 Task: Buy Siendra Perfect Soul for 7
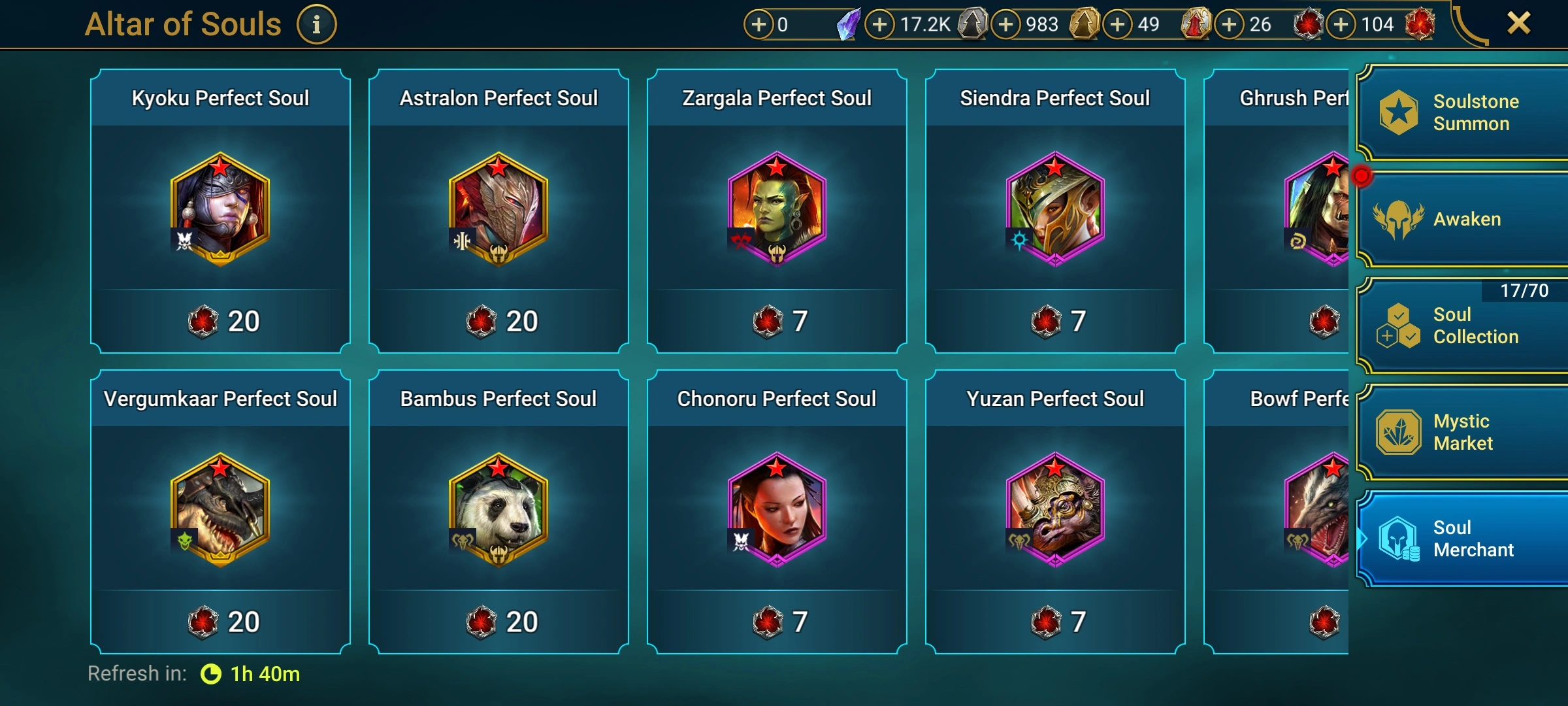[x=1055, y=321]
